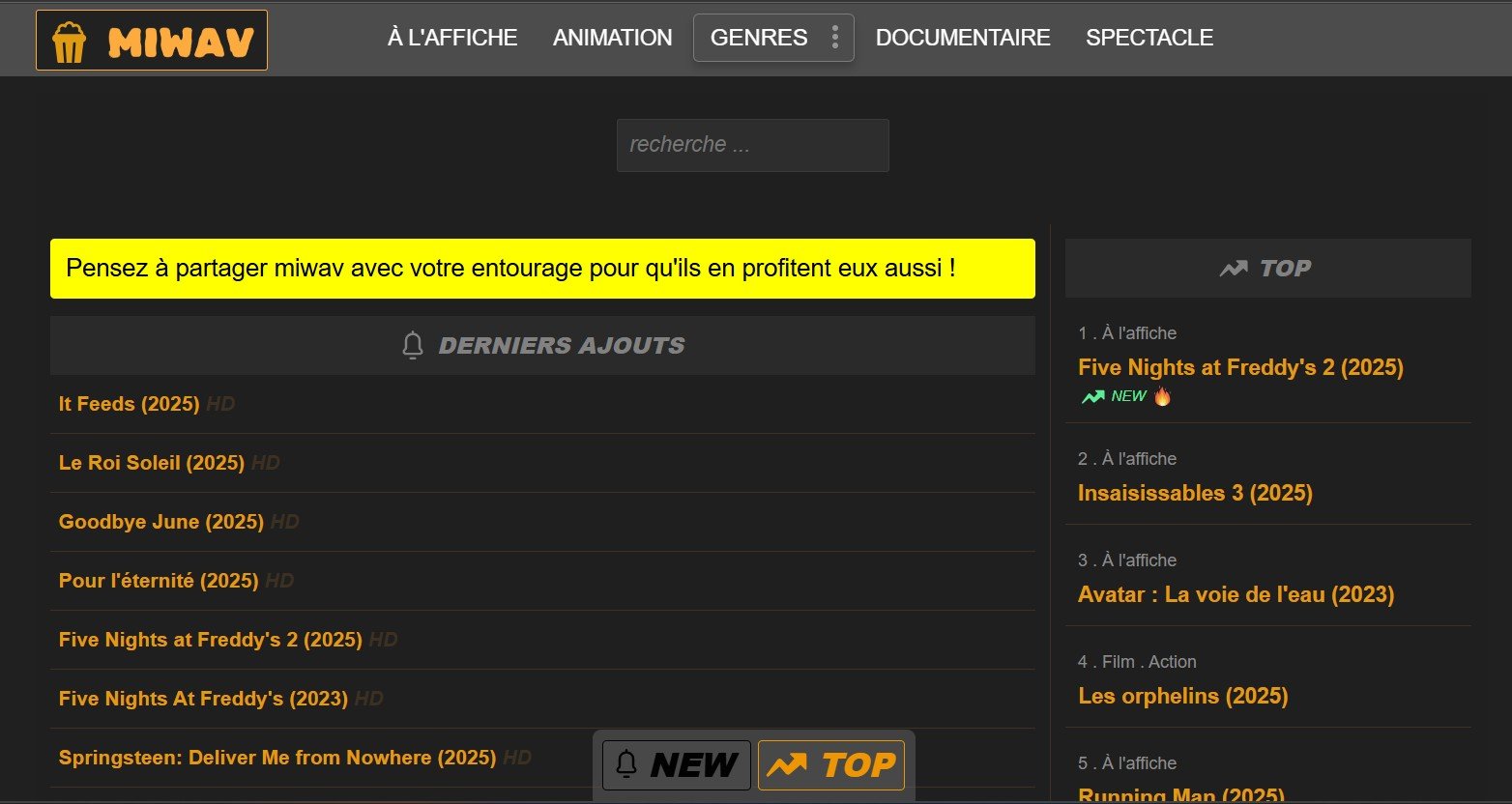Click the bell icon in Derniers Ajouts header
This screenshot has width=1512, height=804.
413,346
